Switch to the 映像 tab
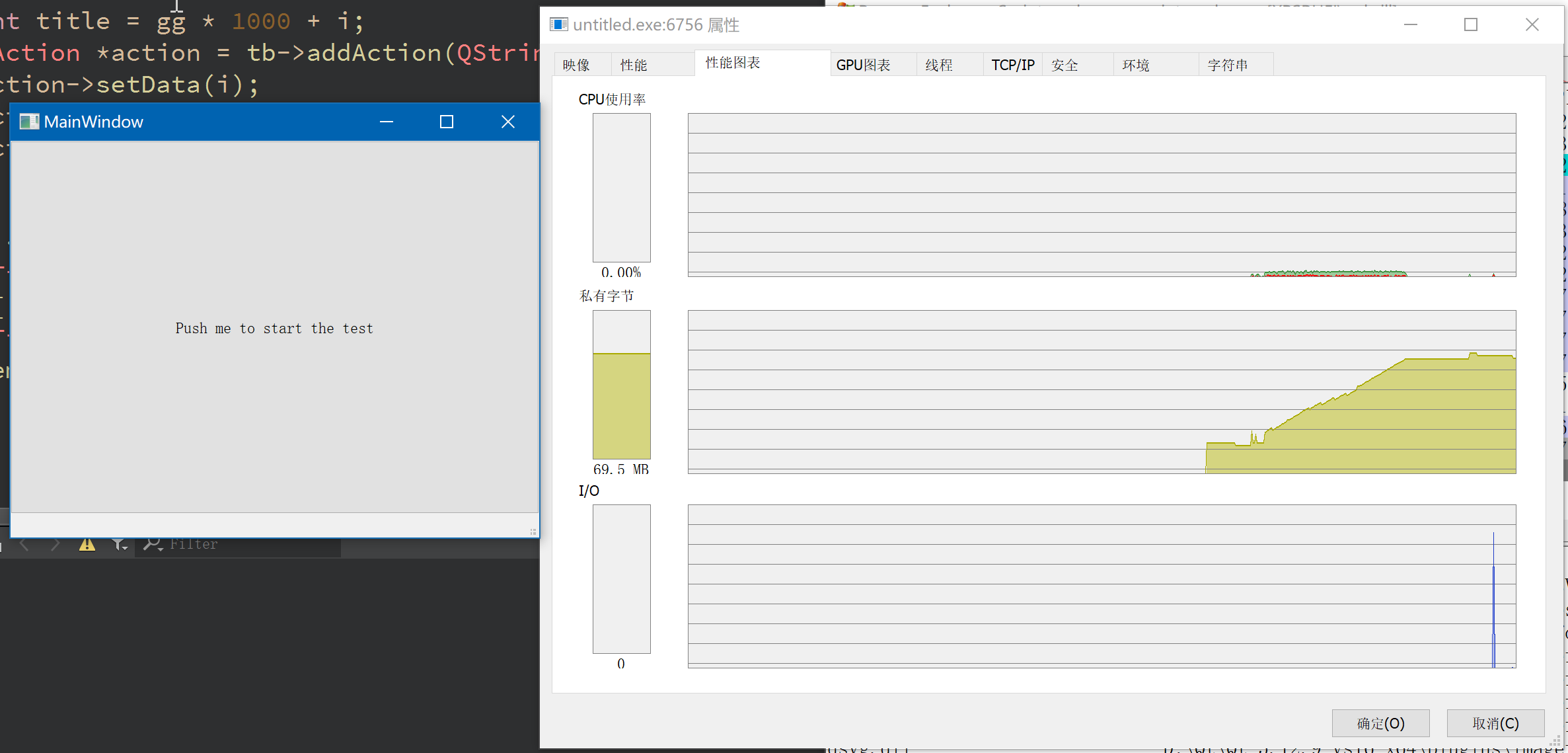 click(x=576, y=65)
